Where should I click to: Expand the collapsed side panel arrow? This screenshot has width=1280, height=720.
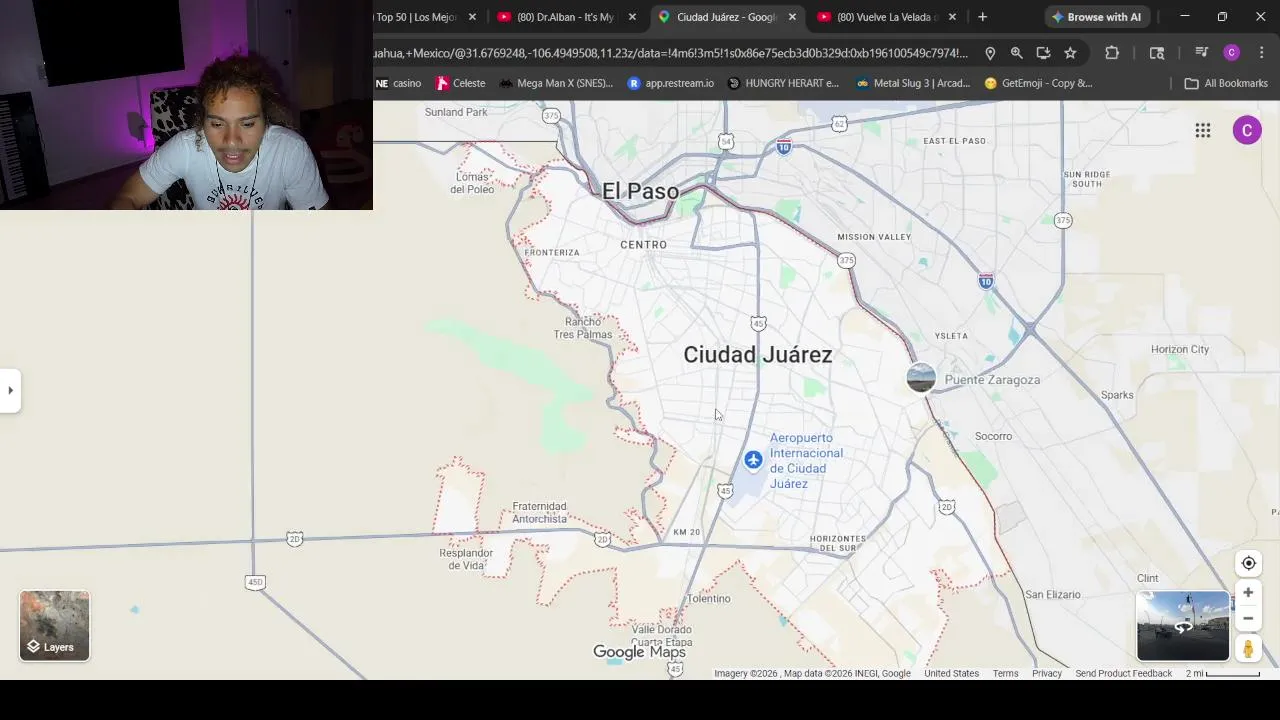(10, 390)
